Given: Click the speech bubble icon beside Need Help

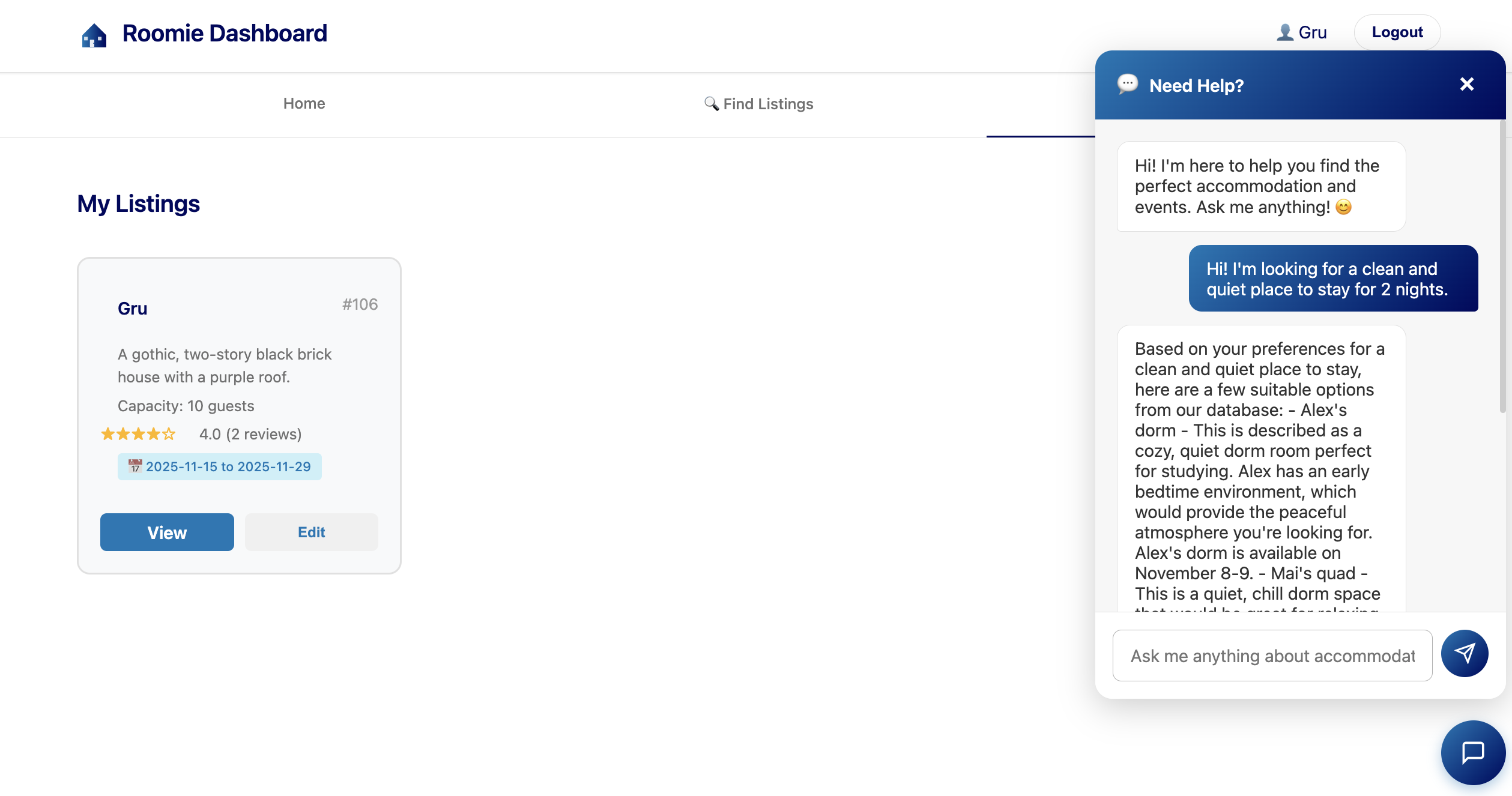Looking at the screenshot, I should 1127,84.
